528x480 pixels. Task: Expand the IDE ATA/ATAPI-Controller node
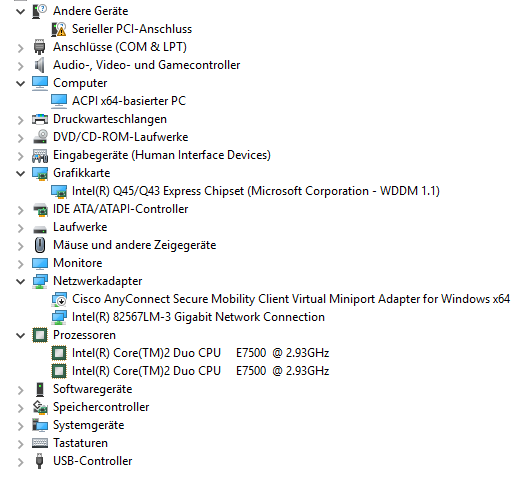point(21,210)
